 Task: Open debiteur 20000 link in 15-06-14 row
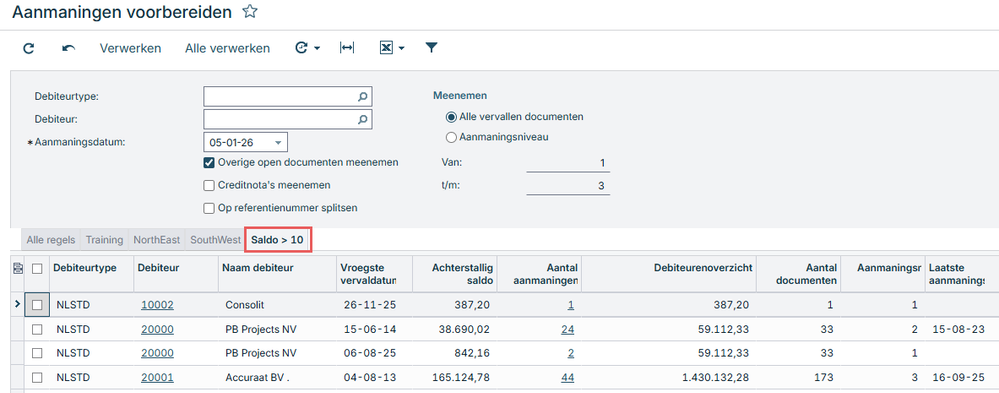tap(157, 329)
